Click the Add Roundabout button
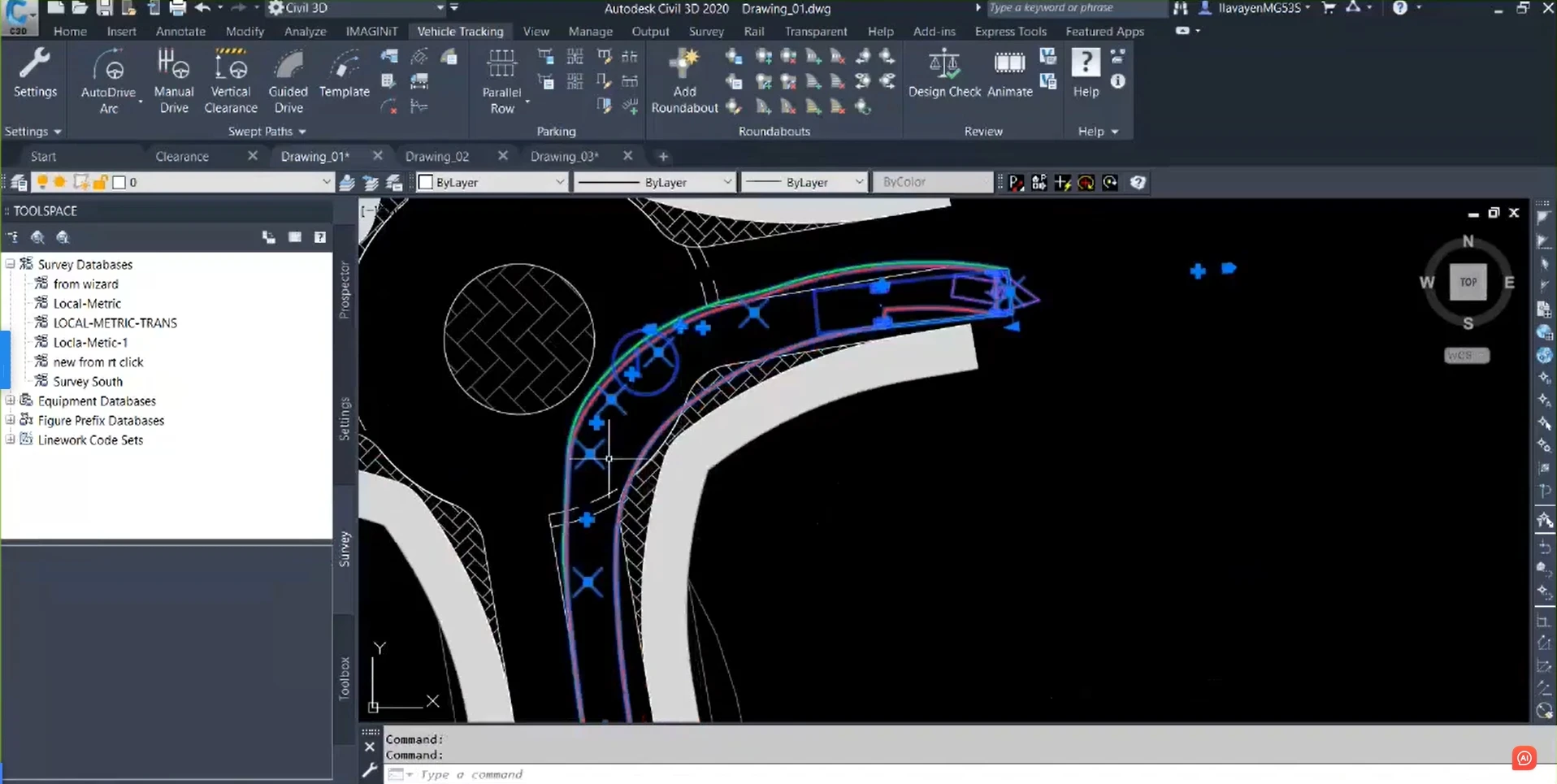 coord(683,79)
